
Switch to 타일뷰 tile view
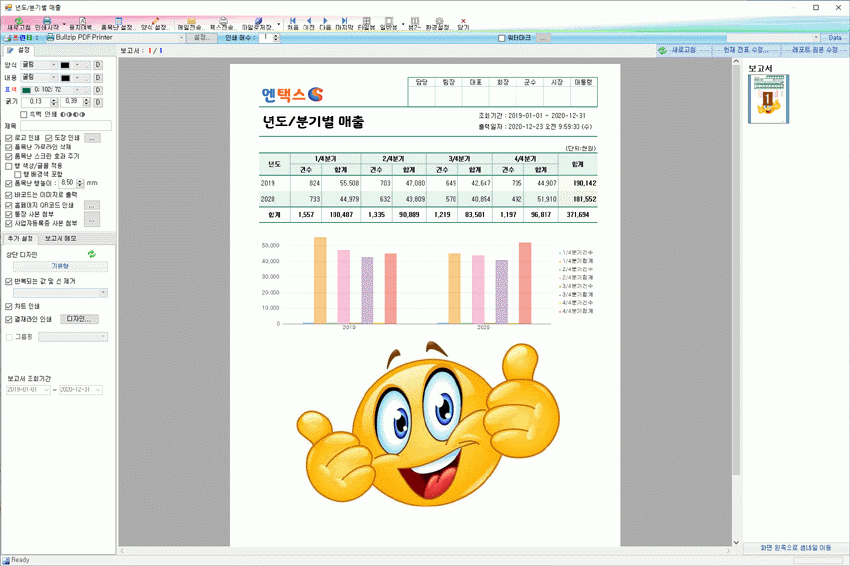point(366,23)
